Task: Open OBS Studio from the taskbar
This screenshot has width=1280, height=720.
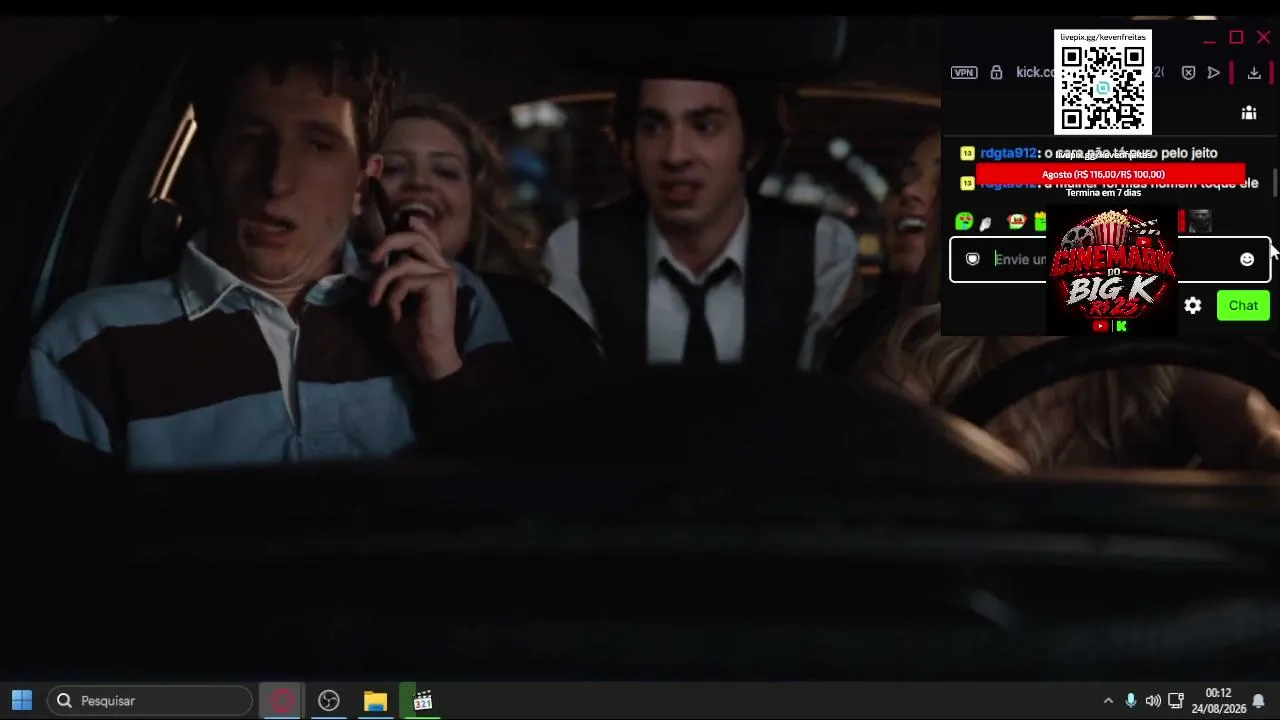Action: [x=329, y=701]
